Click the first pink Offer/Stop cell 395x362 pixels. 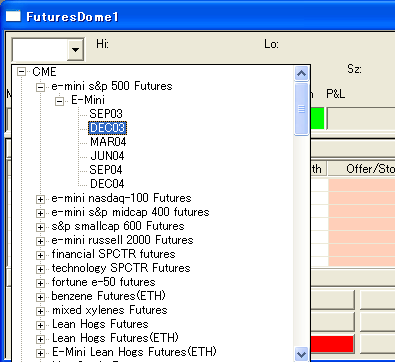coord(362,185)
